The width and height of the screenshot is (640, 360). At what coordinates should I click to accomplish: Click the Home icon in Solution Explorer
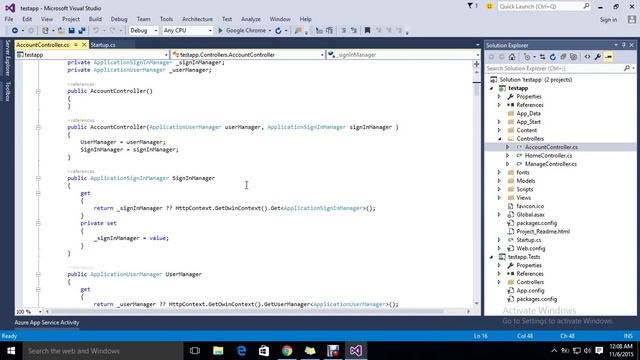pyautogui.click(x=512, y=57)
